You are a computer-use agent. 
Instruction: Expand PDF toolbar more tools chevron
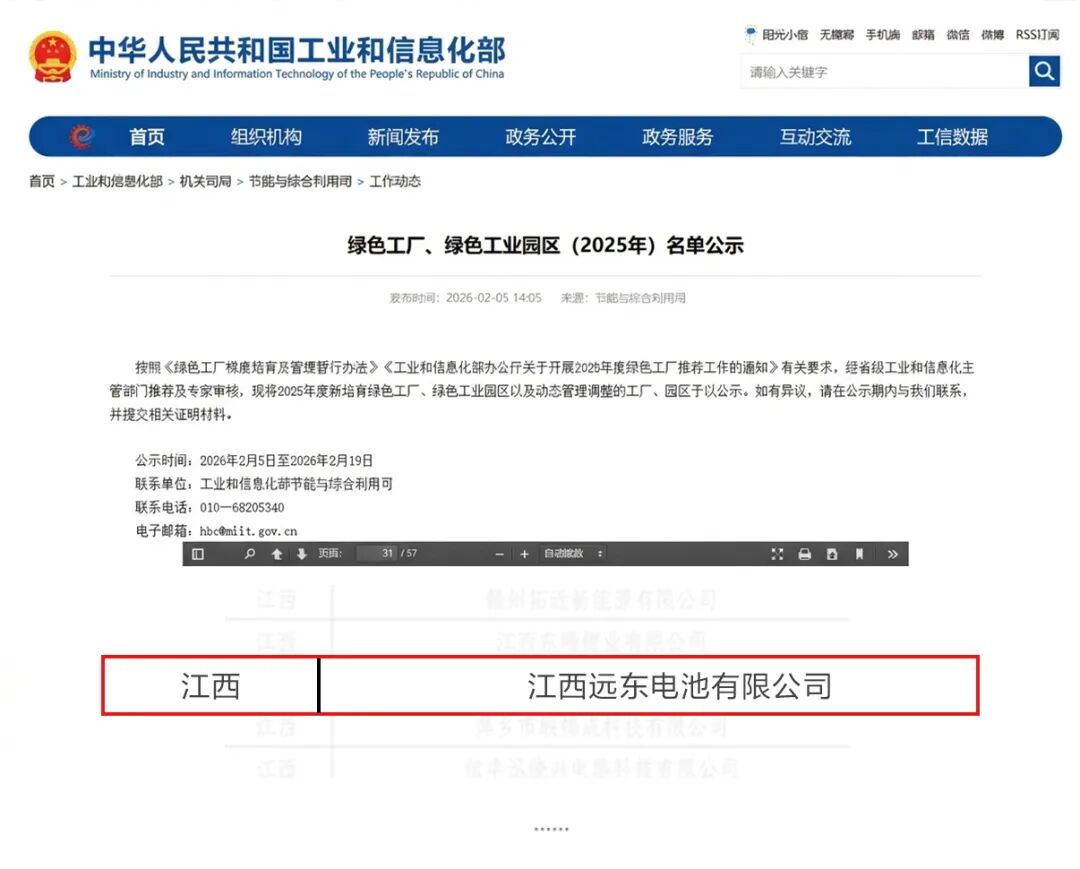892,554
